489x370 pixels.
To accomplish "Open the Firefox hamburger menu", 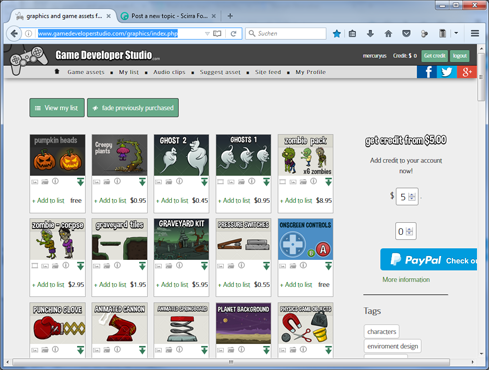I will pyautogui.click(x=475, y=33).
